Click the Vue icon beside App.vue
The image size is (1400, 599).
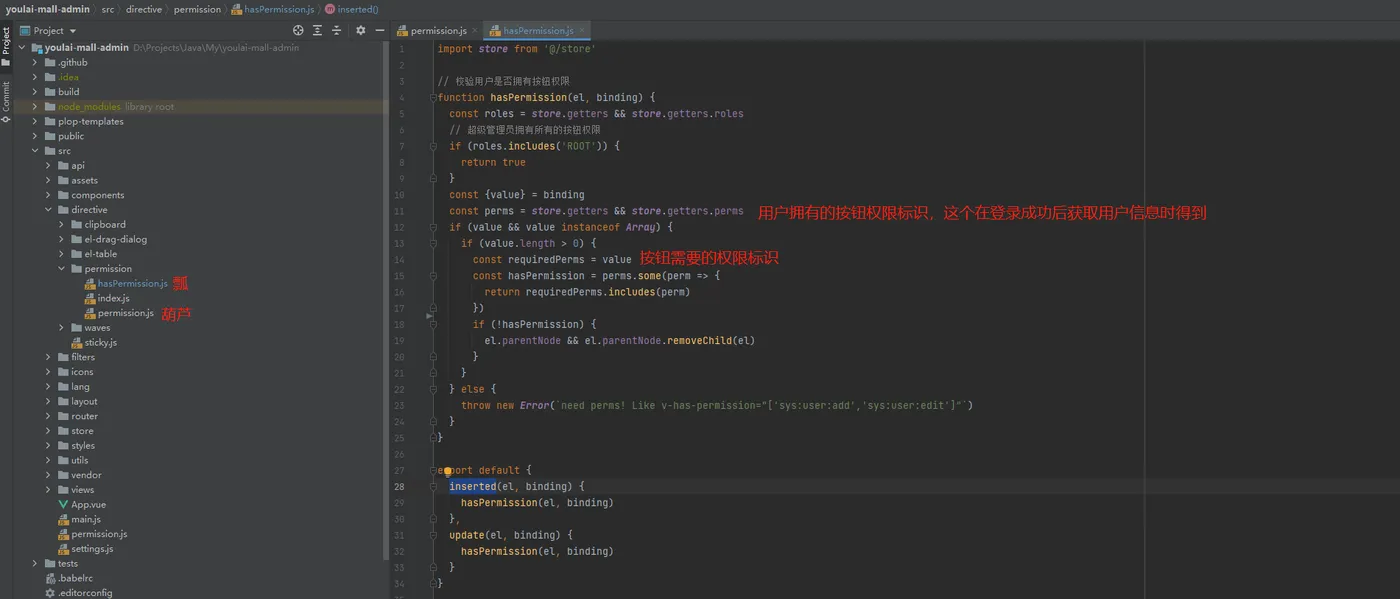[x=63, y=505]
